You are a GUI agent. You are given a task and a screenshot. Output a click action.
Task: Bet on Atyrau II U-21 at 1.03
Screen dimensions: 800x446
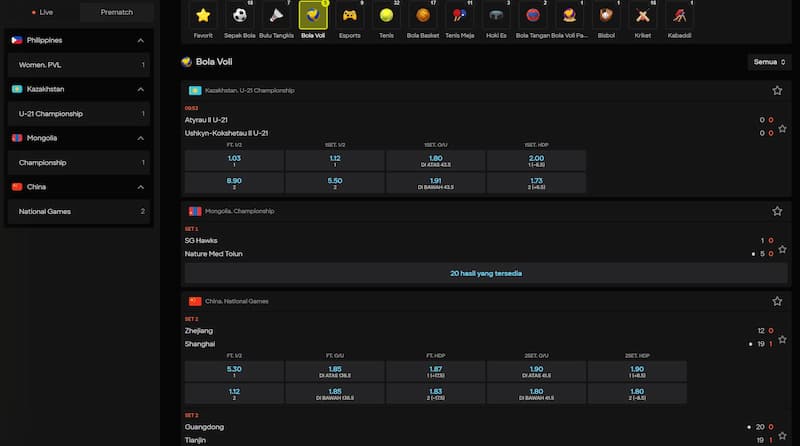[234, 162]
